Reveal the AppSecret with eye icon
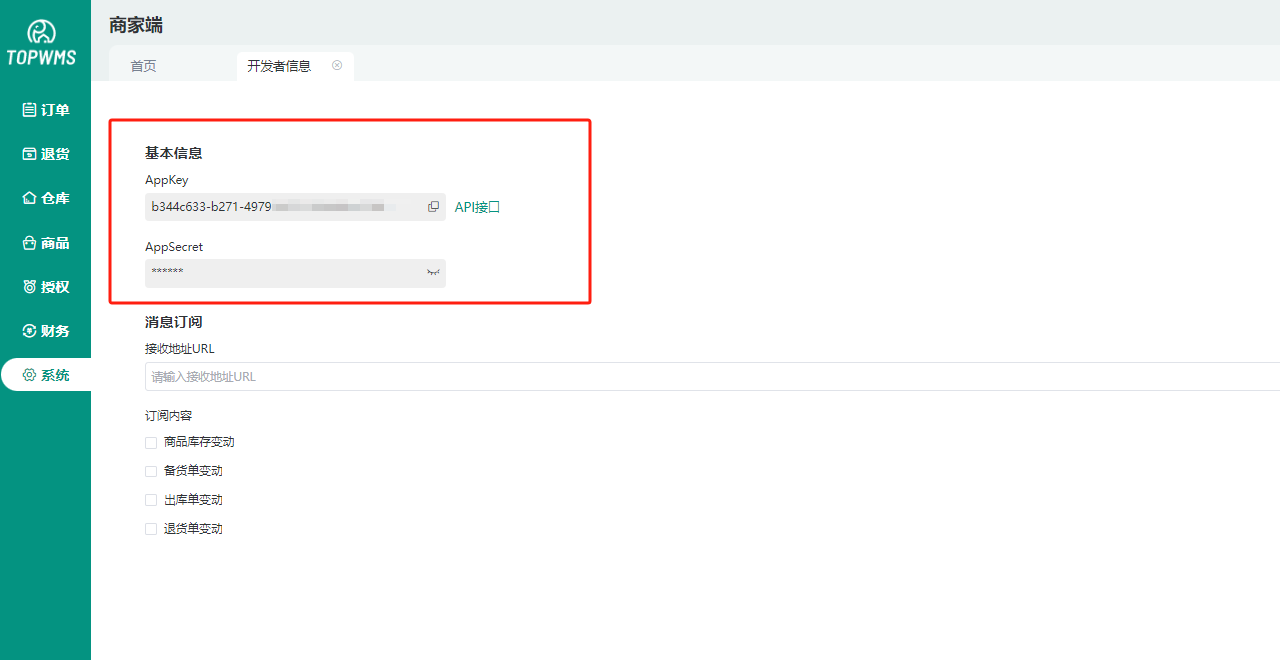 point(433,272)
